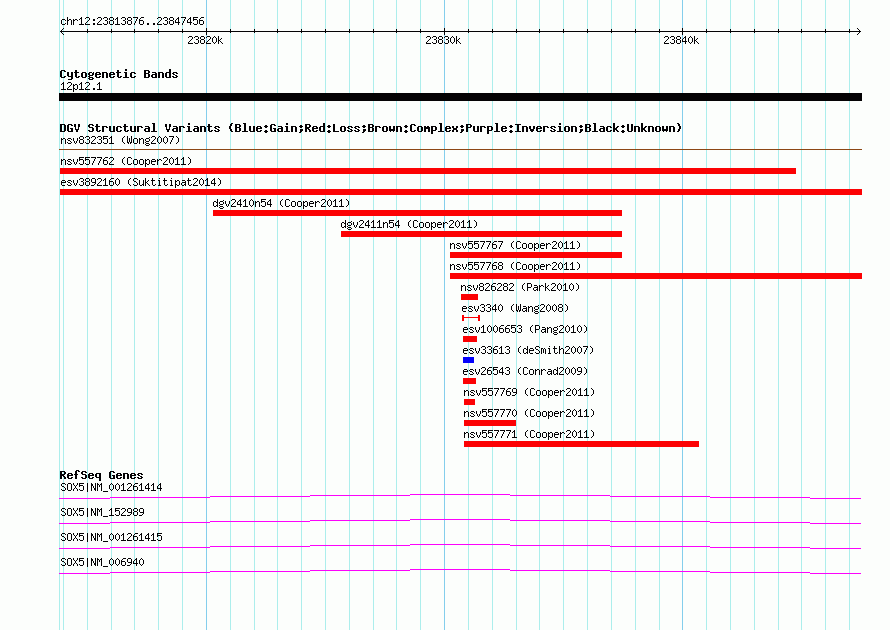Click the red bar under nsv557770
The height and width of the screenshot is (630, 890).
coord(490,423)
